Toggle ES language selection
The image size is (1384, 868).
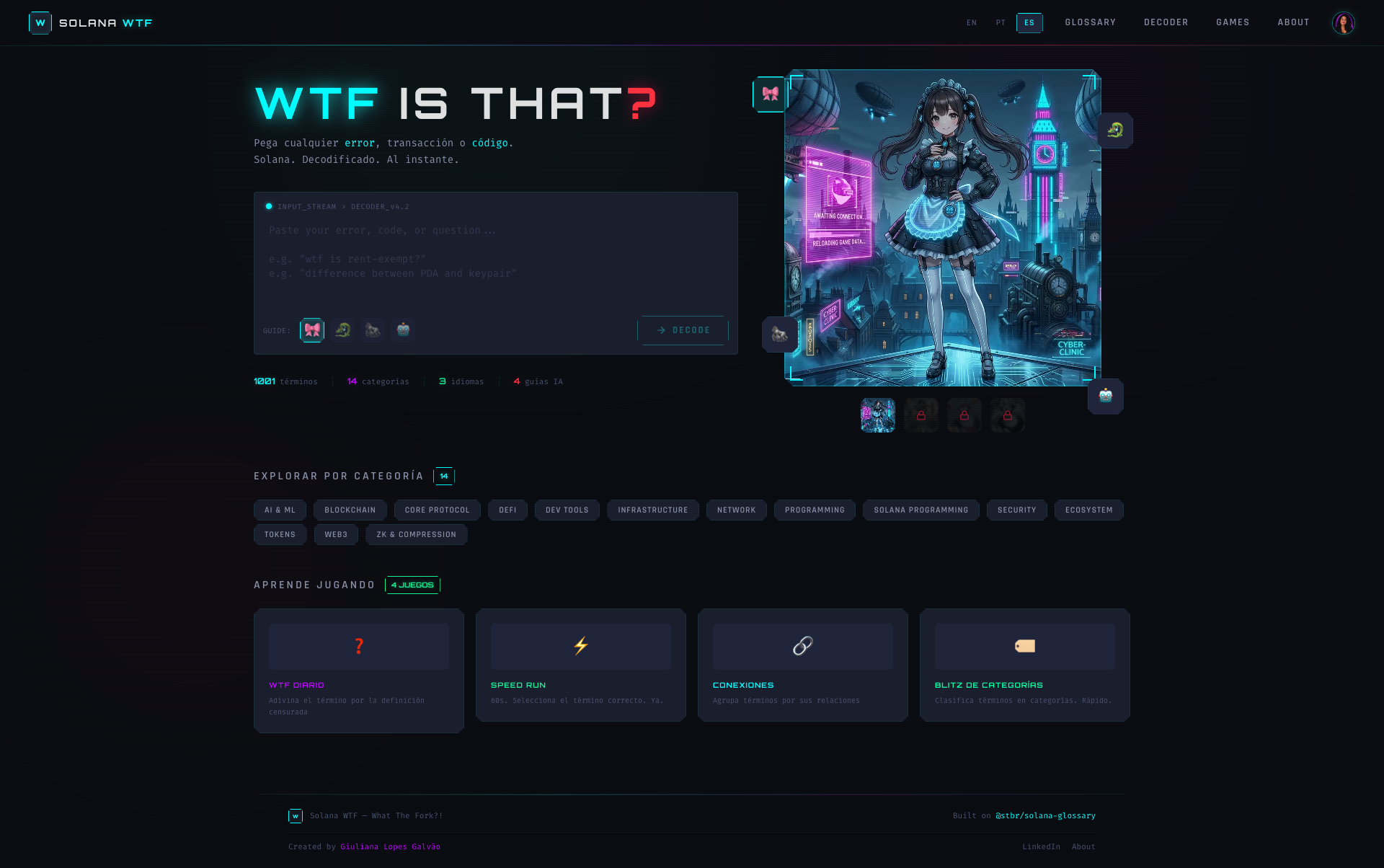coord(1029,22)
